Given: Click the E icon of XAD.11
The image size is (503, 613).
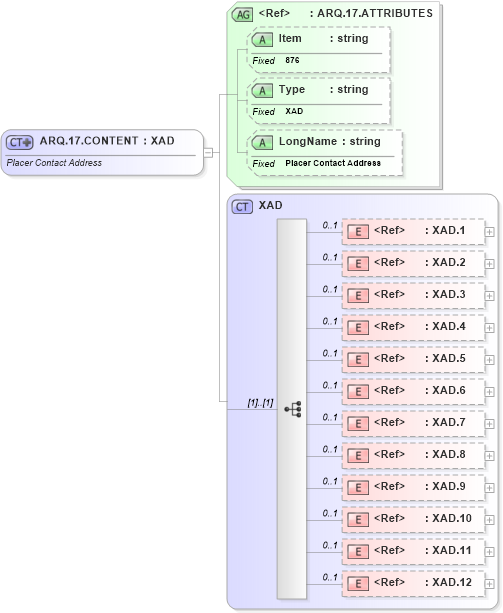Looking at the screenshot, I should coord(358,552).
